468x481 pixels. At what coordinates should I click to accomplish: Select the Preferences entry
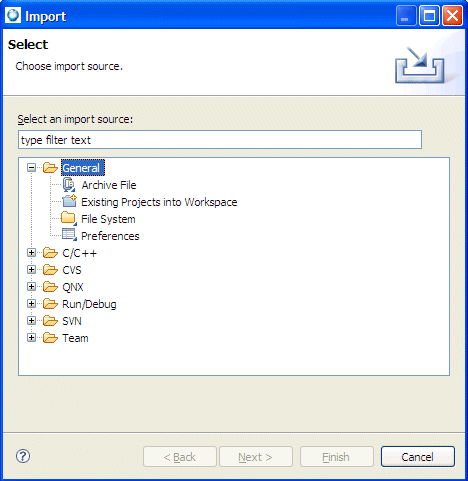110,236
